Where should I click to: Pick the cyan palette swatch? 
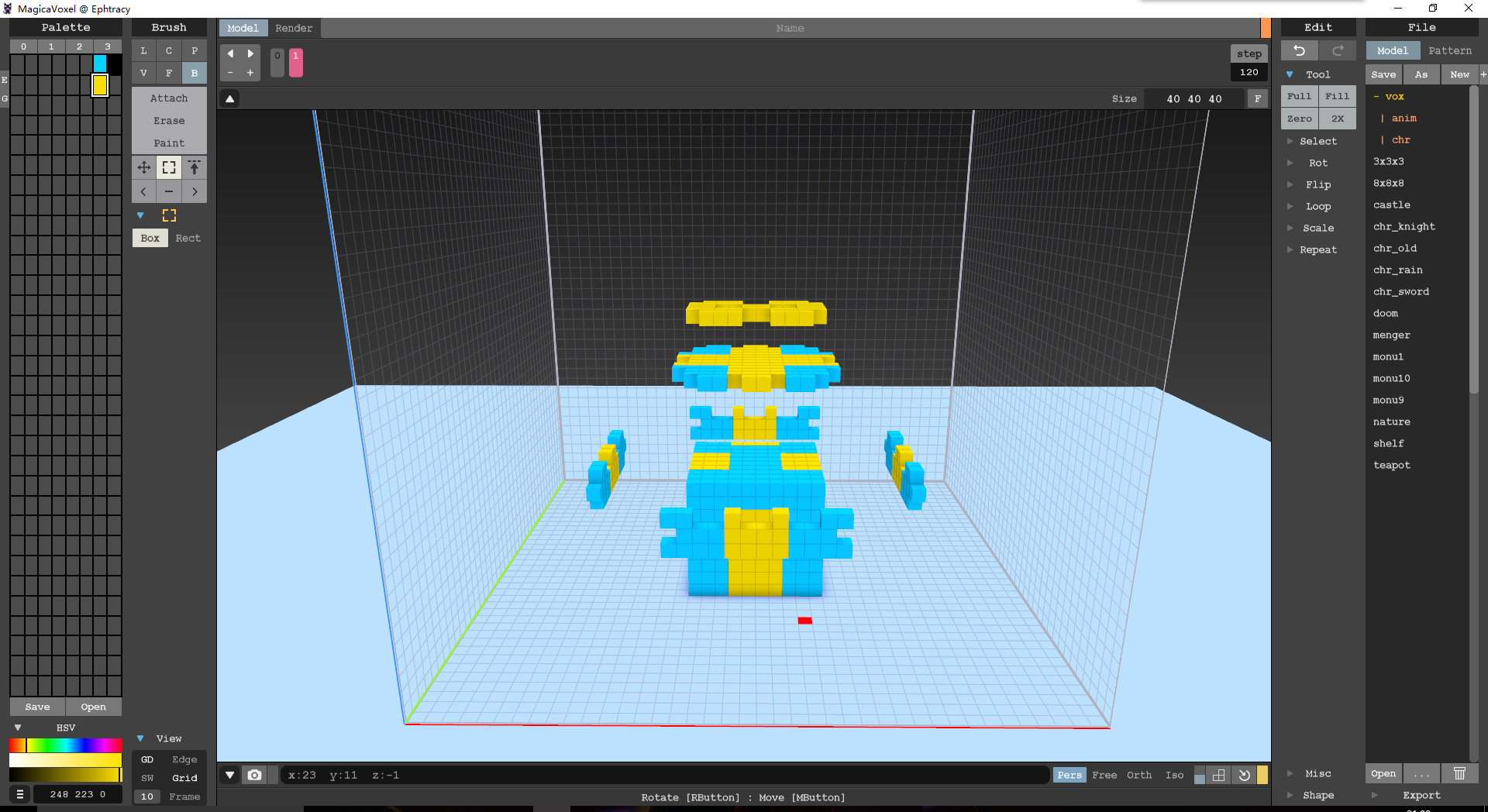[x=100, y=63]
